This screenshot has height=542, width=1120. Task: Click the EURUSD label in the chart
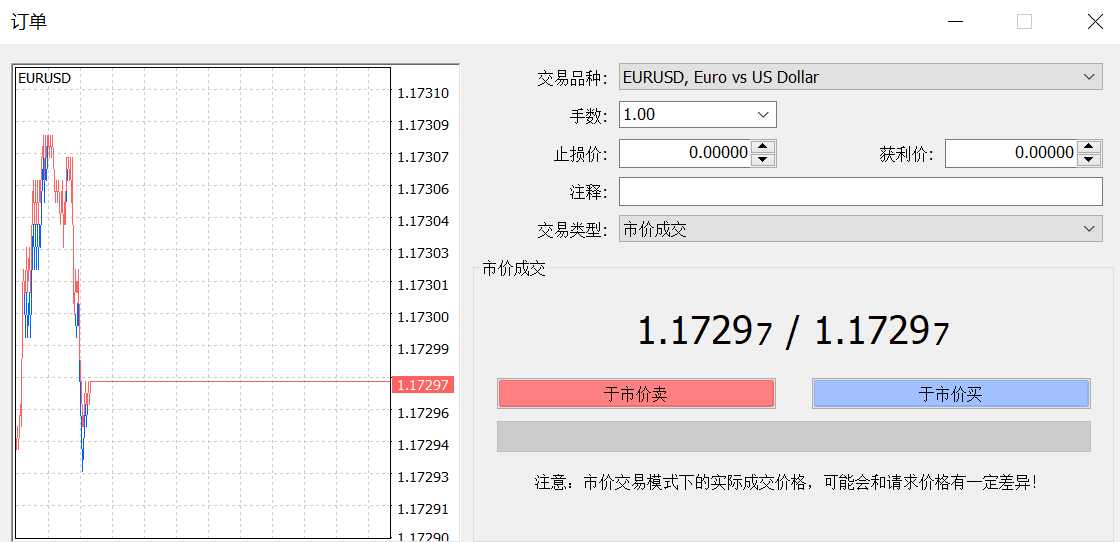click(x=44, y=79)
